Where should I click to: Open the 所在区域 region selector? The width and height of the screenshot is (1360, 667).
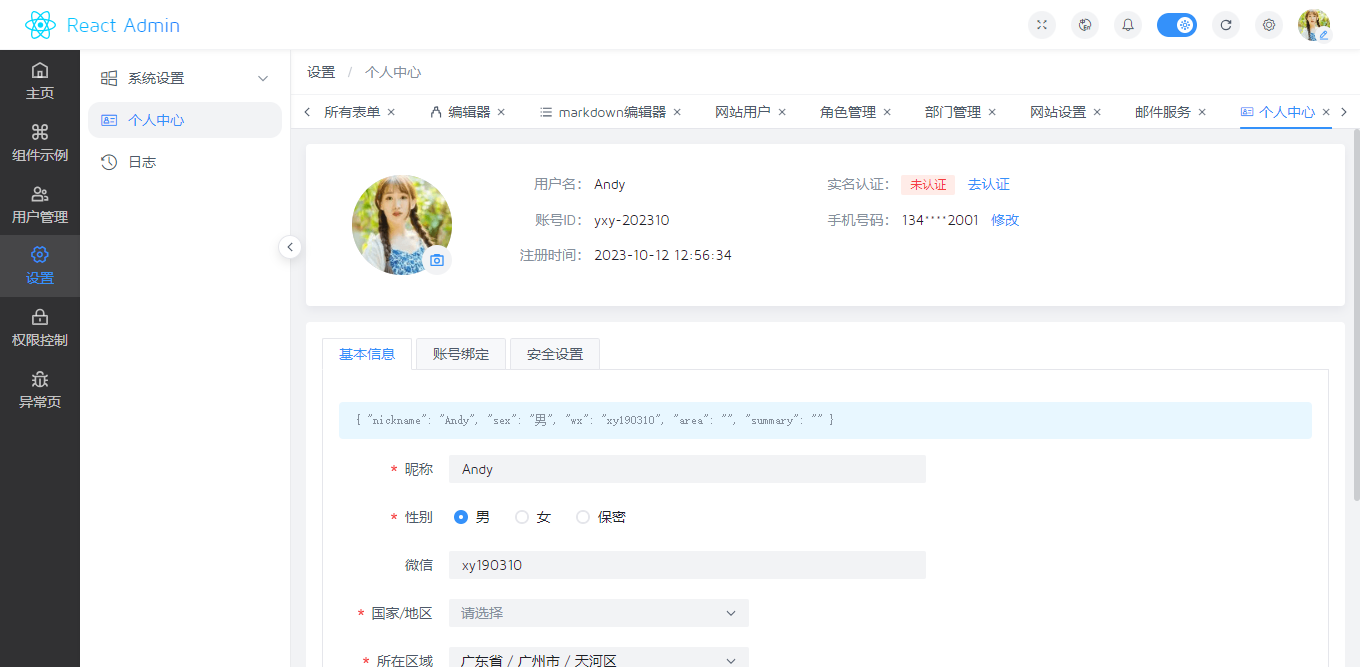[x=598, y=658]
